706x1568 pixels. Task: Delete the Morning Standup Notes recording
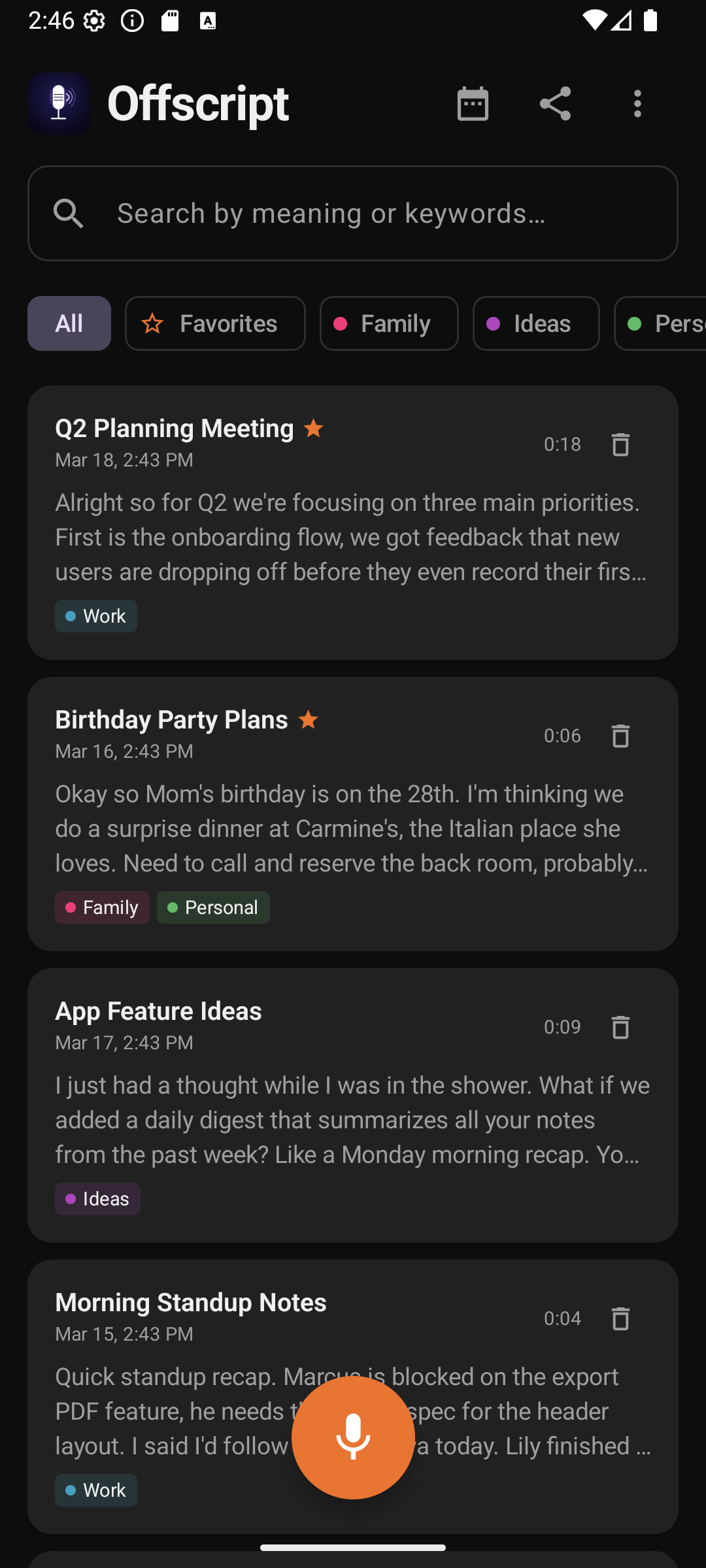point(620,1318)
